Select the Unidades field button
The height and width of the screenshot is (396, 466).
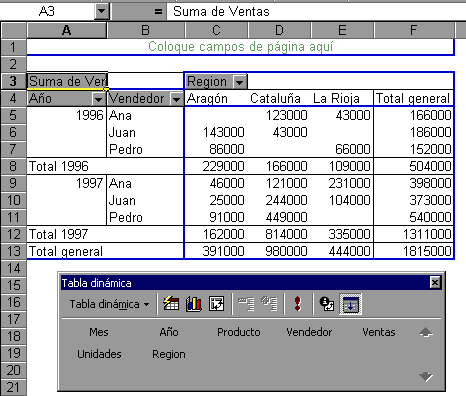[99, 354]
